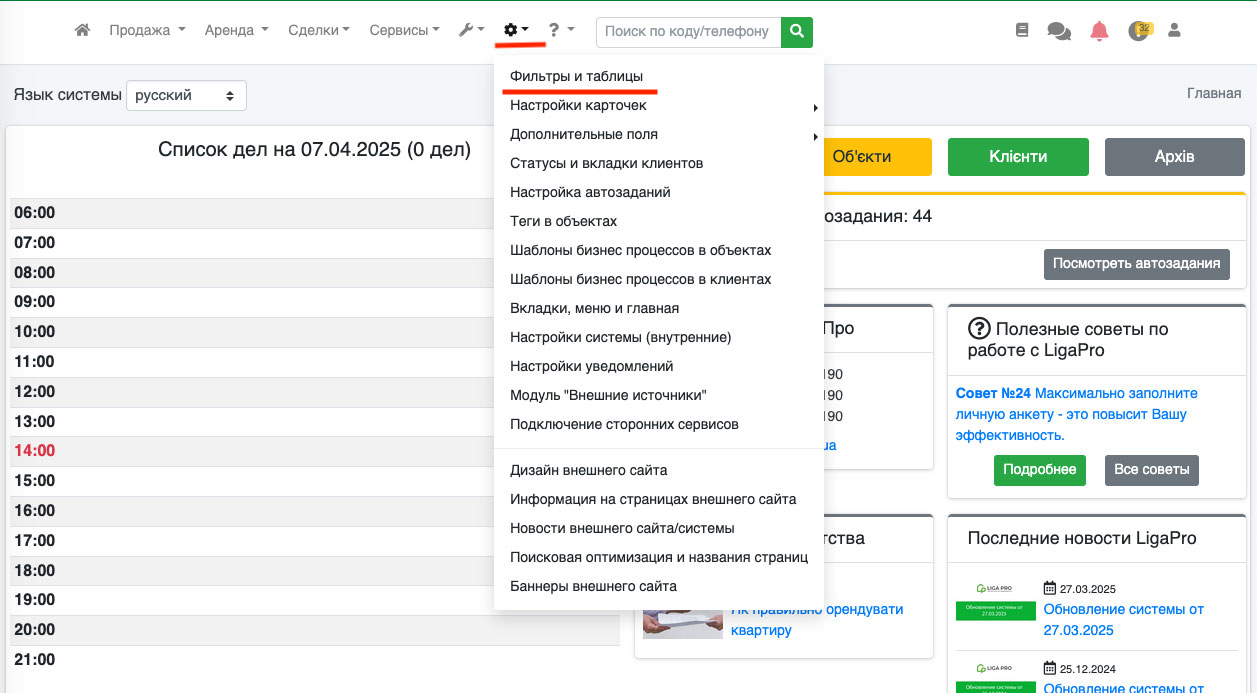Open the book knowledge base icon
This screenshot has width=1257, height=693.
click(x=1021, y=31)
